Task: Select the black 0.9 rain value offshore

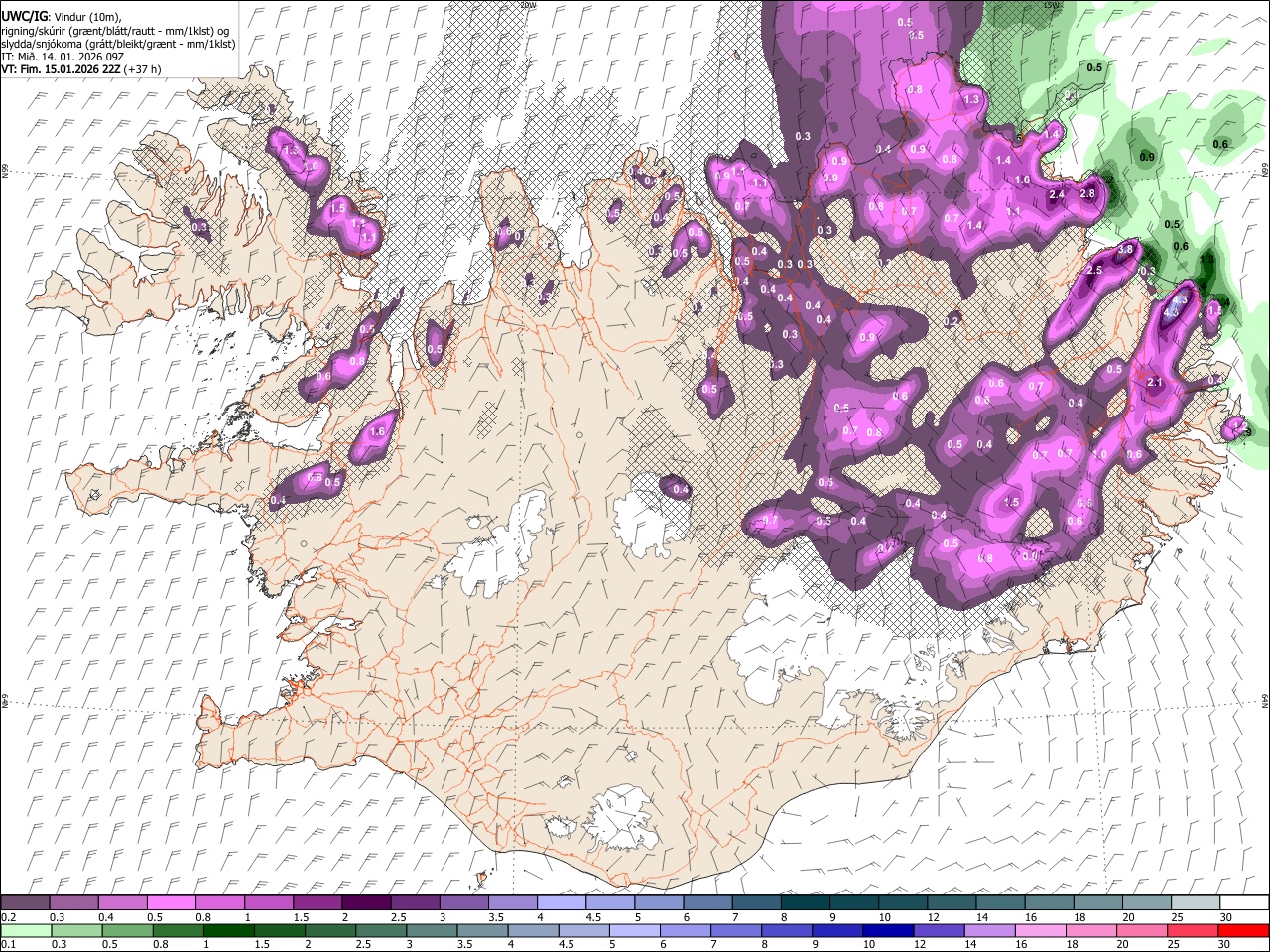Action: pyautogui.click(x=1147, y=157)
